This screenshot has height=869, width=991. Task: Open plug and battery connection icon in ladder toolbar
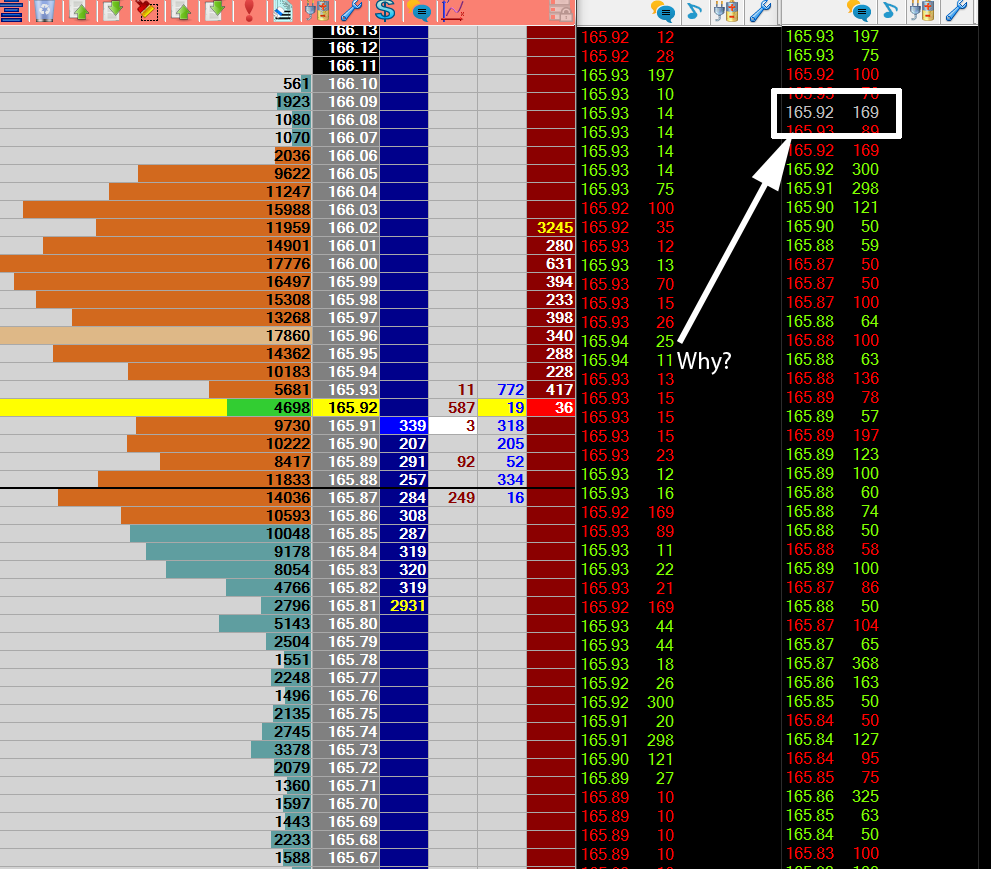tap(317, 11)
